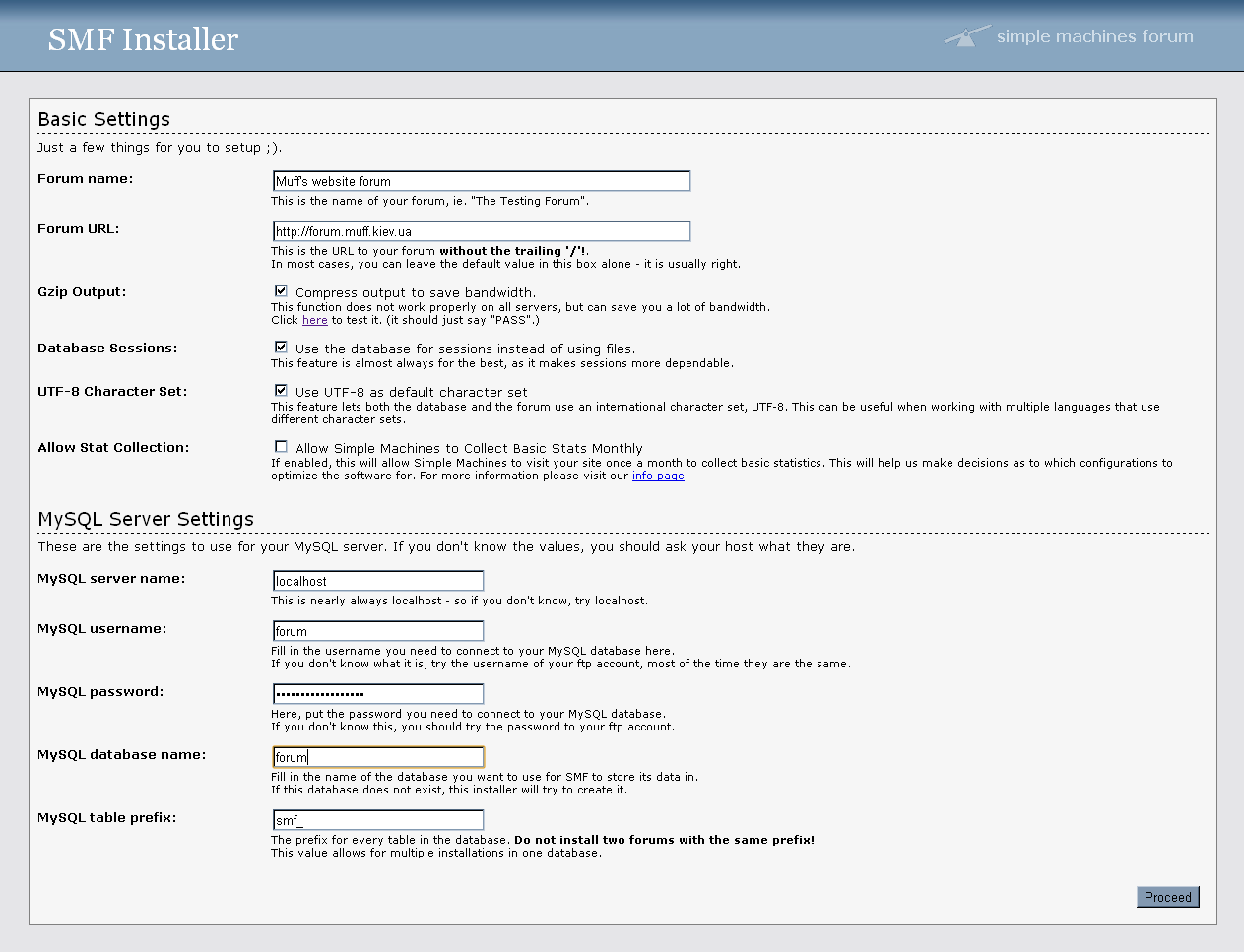The image size is (1244, 952).
Task: Click the 'Allow Stat Collection:' label
Action: (113, 448)
